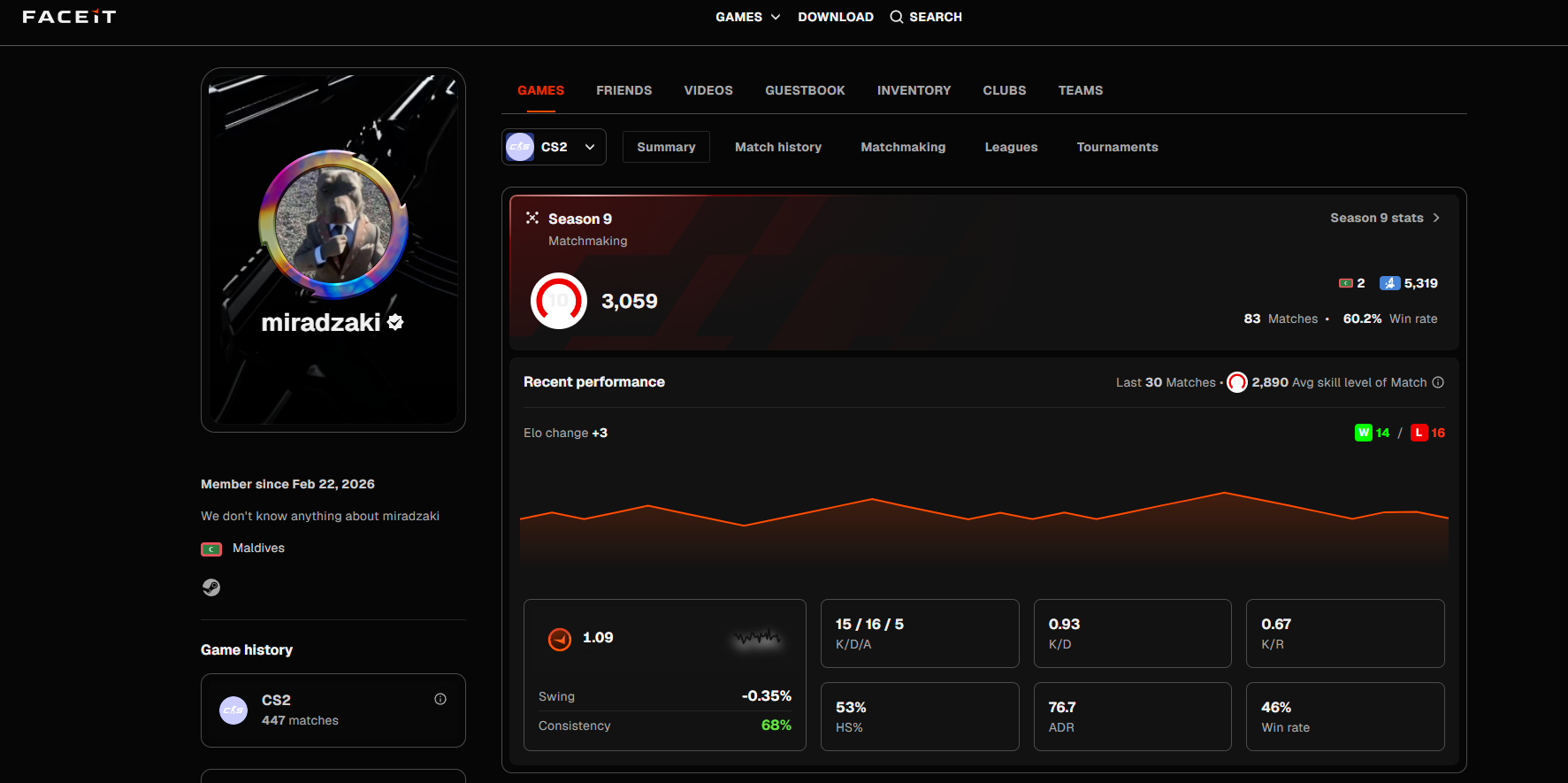Click the DOWNLOAD link
This screenshot has width=1568, height=783.
836,17
